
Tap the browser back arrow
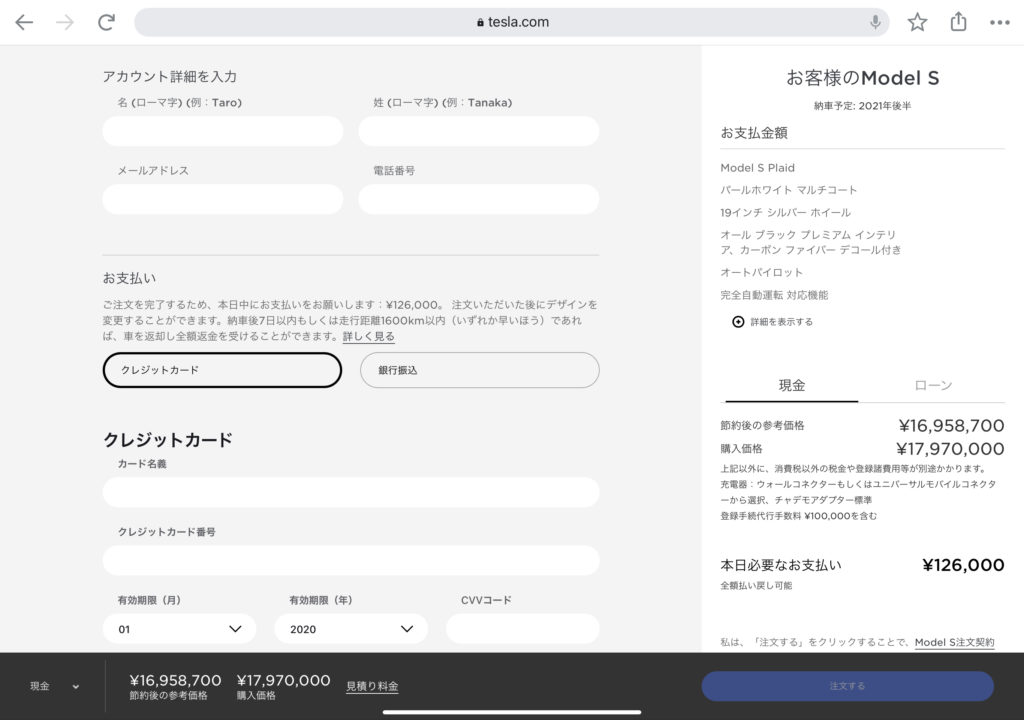click(x=24, y=22)
